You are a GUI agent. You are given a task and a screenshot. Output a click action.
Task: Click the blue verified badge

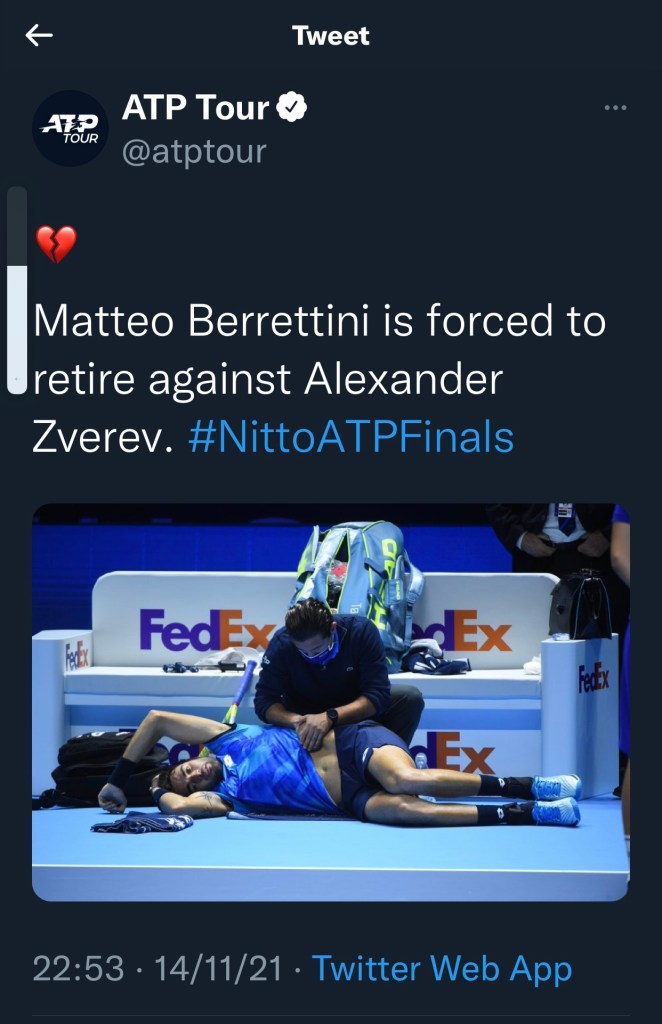pos(291,107)
